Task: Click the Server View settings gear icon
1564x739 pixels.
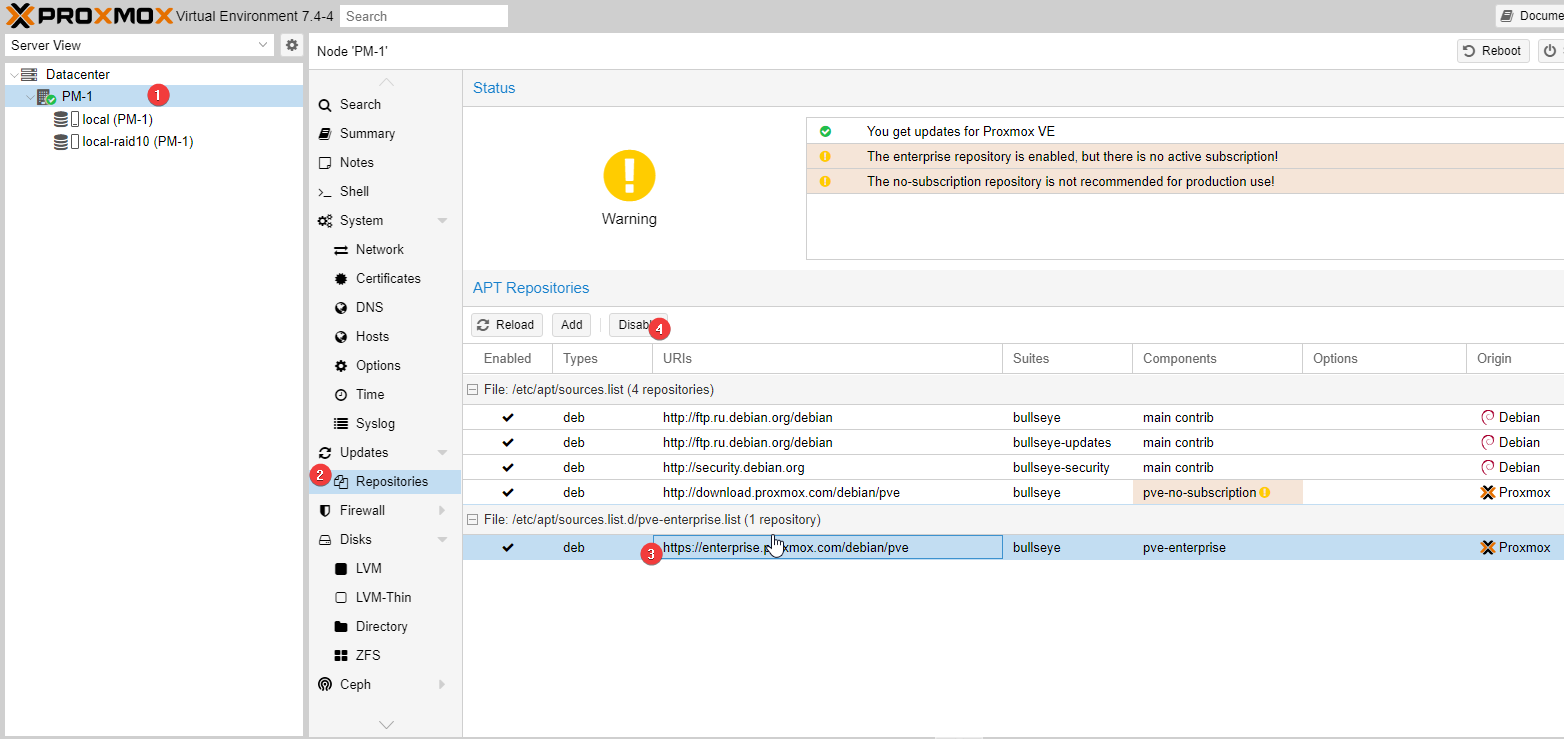Action: pyautogui.click(x=291, y=45)
